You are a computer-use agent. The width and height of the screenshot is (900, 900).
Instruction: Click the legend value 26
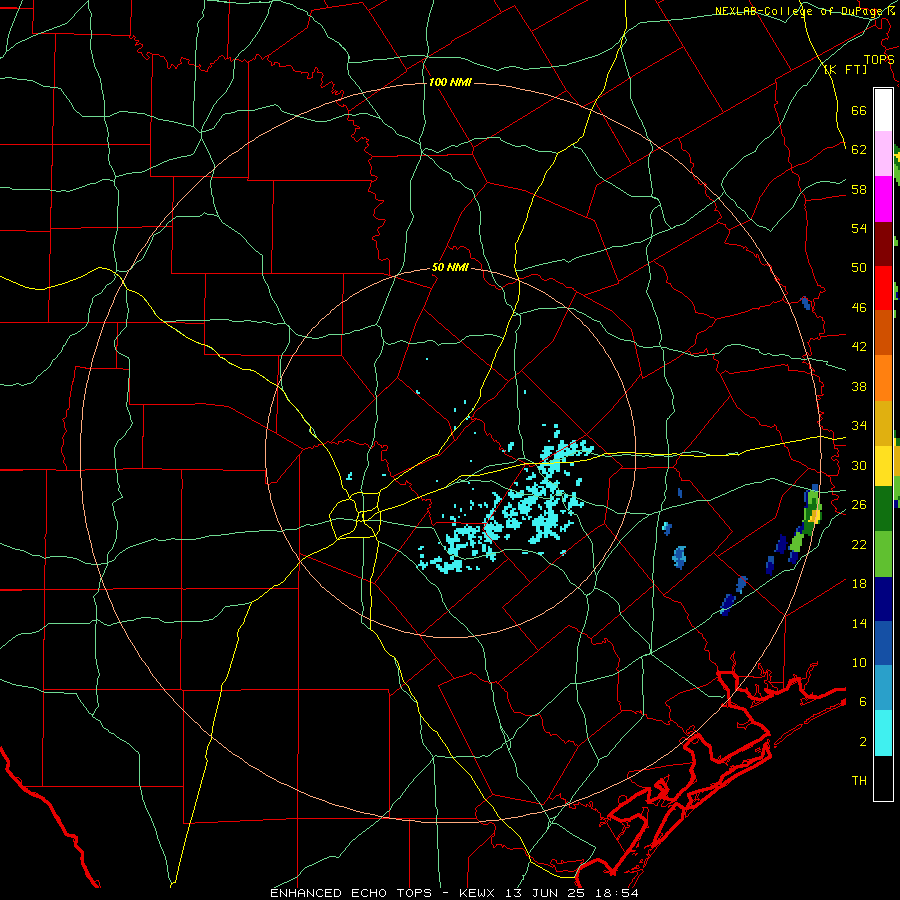(x=859, y=505)
